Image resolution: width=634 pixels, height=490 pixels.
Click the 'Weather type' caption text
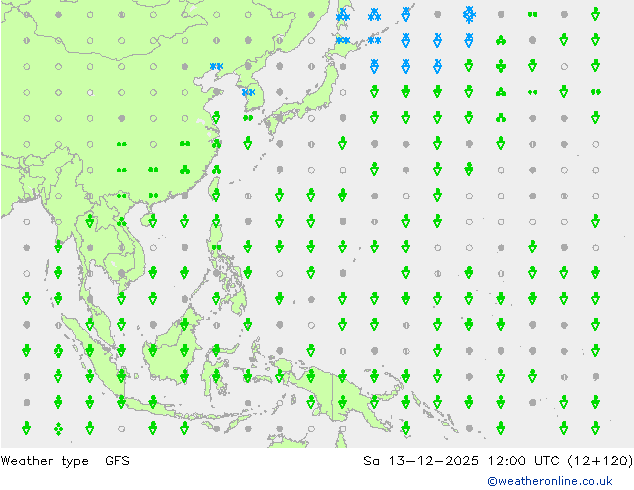point(44,460)
